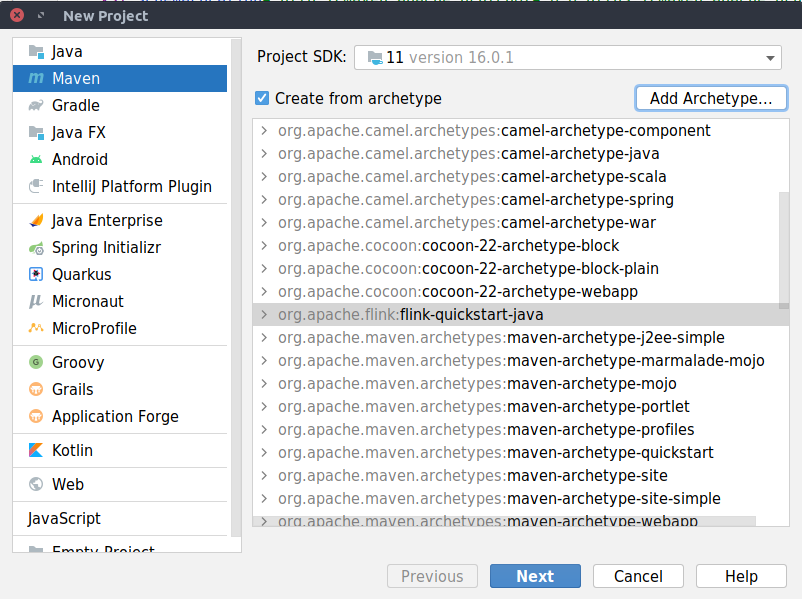The image size is (802, 599).
Task: Click the Web globe icon
Action: click(36, 484)
